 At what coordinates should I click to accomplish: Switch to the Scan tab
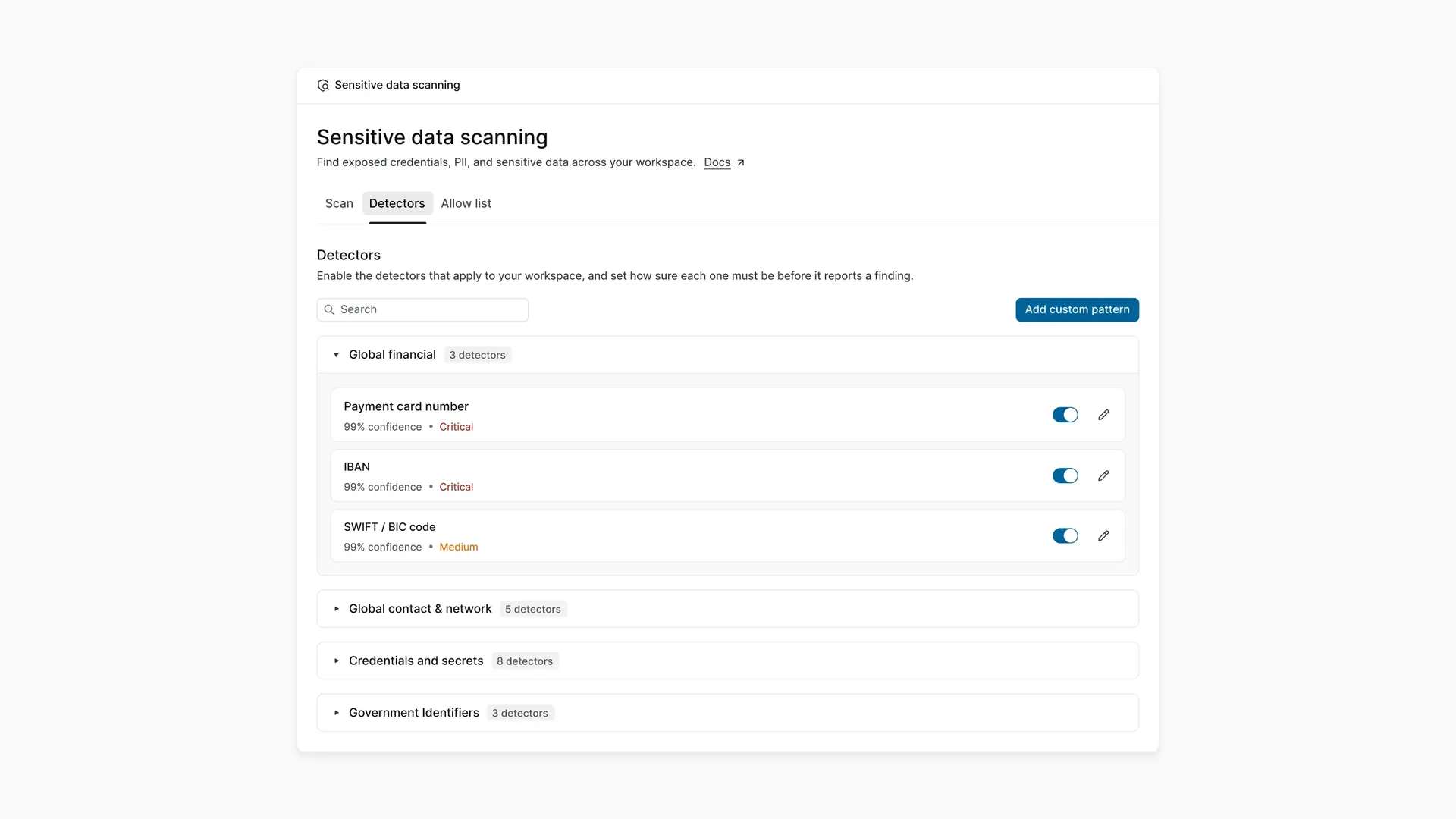click(339, 203)
